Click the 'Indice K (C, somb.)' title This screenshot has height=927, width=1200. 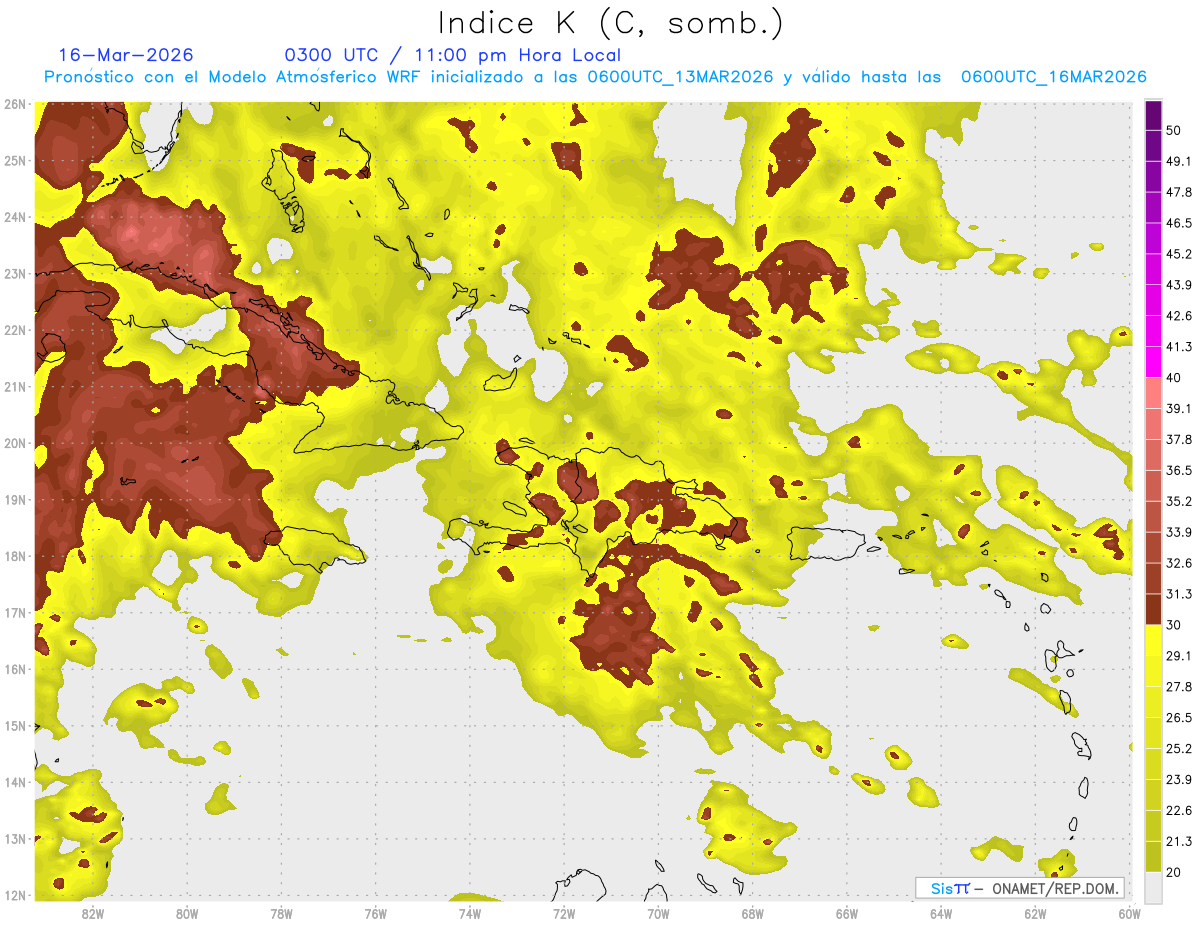[611, 23]
